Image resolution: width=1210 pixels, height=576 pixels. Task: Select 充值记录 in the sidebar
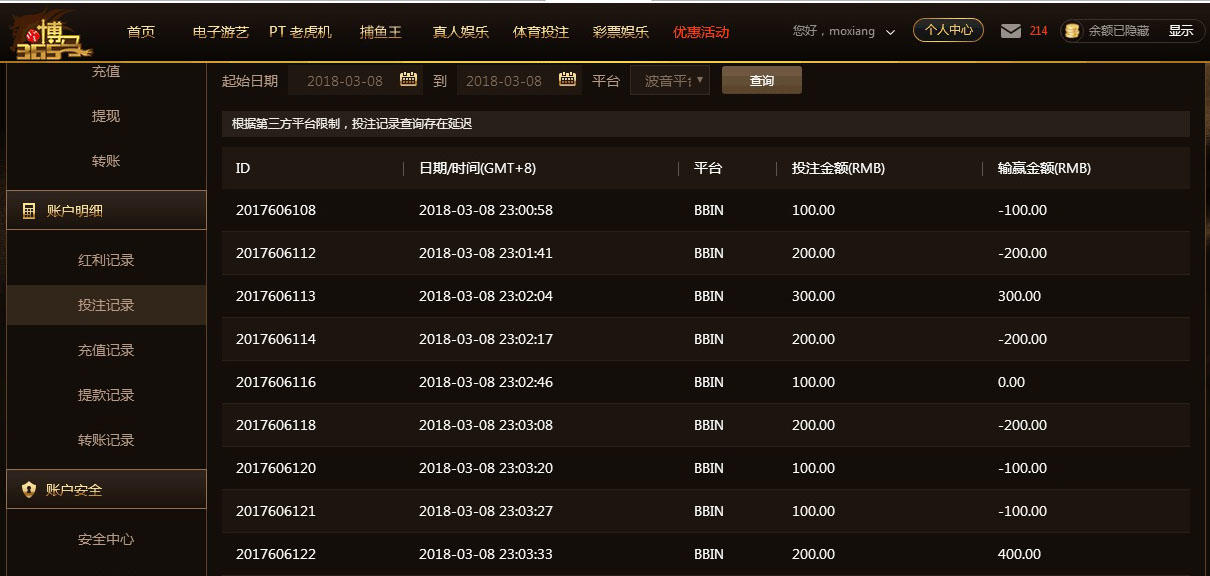tap(106, 350)
